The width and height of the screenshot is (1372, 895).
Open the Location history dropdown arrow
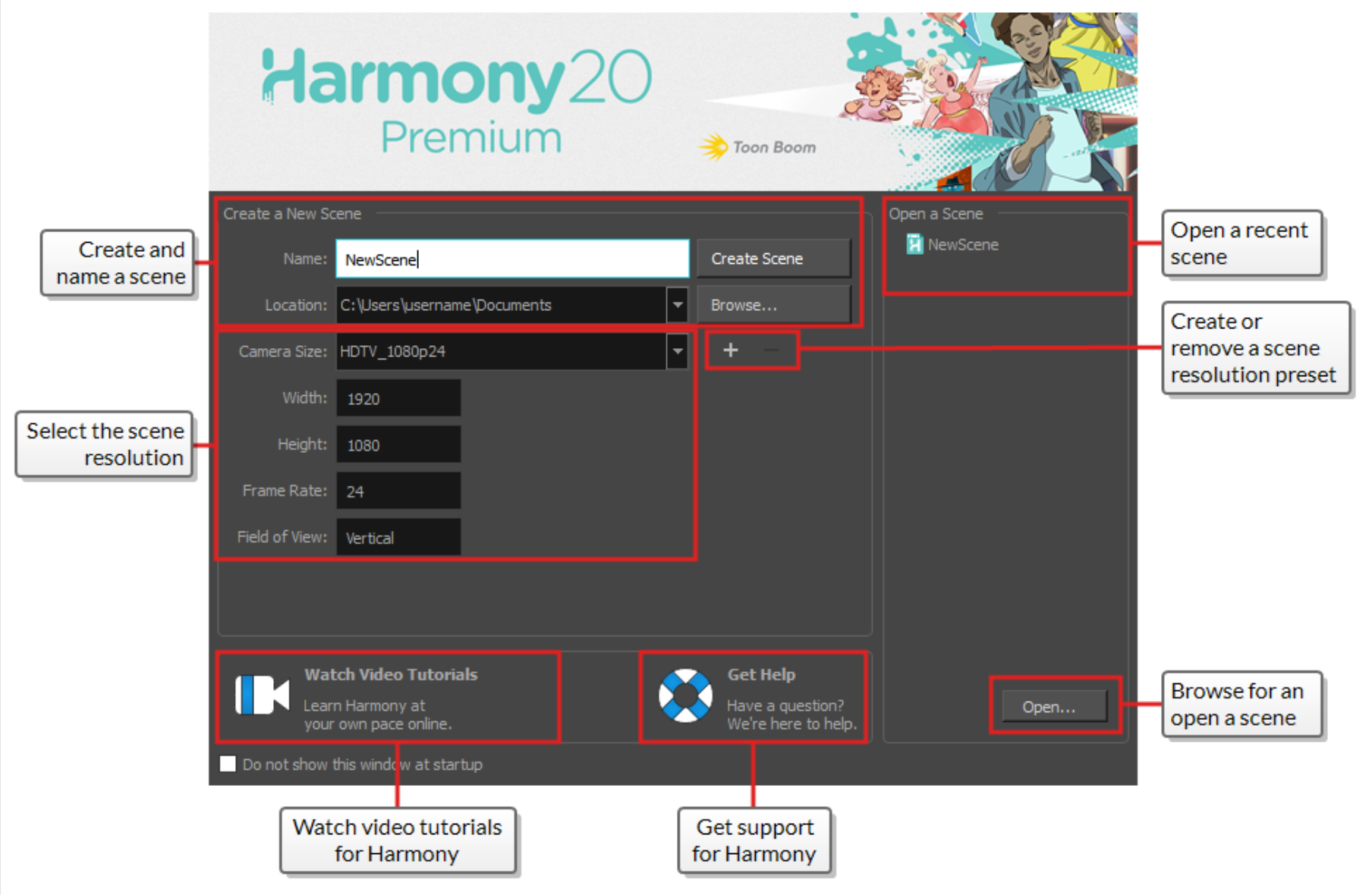(678, 305)
